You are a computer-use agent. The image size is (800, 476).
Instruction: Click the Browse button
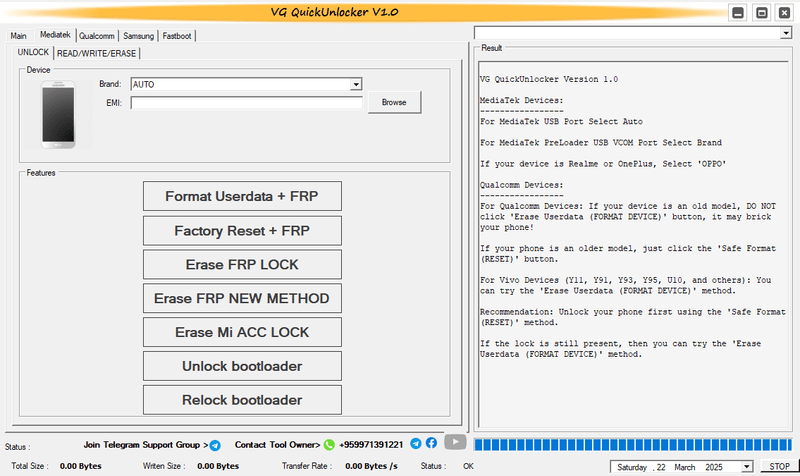pyautogui.click(x=394, y=102)
